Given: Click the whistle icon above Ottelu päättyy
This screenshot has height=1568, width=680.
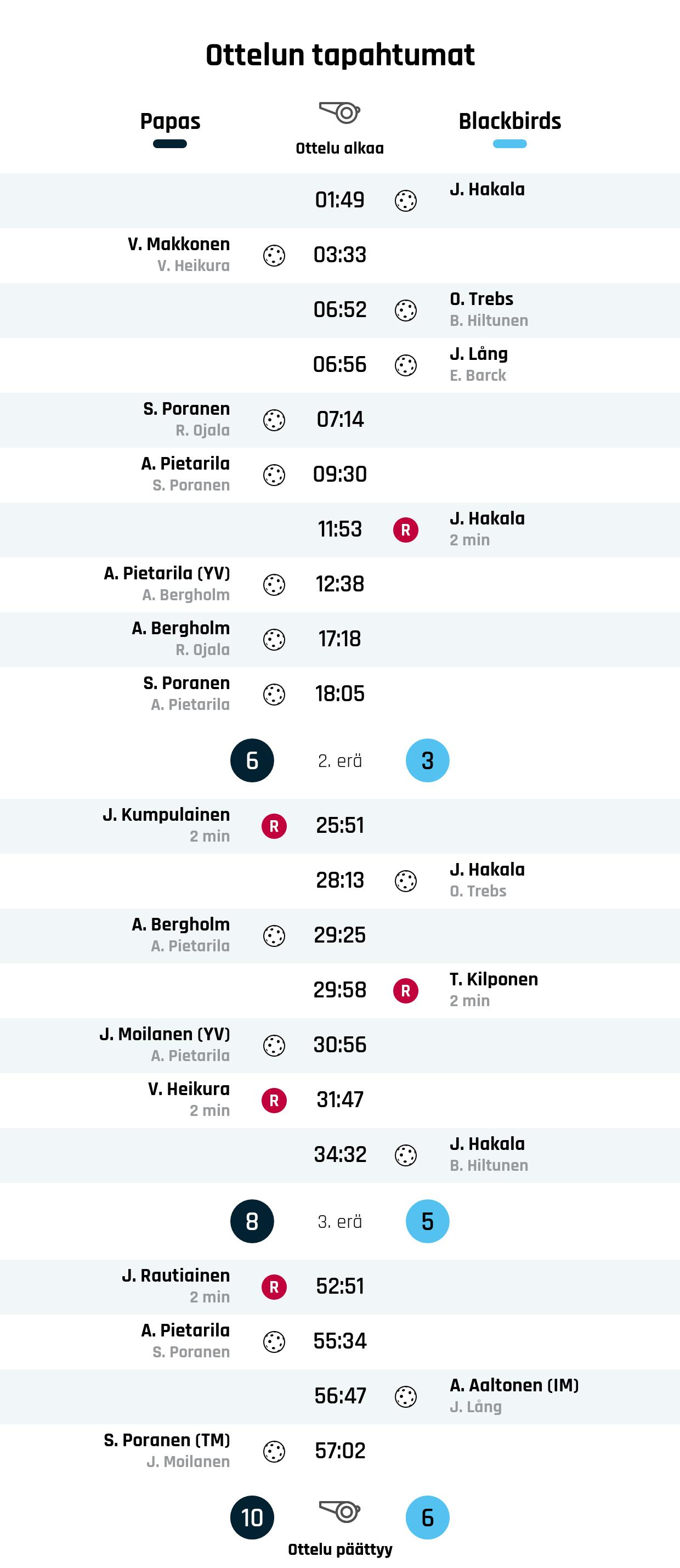Looking at the screenshot, I should (339, 1511).
